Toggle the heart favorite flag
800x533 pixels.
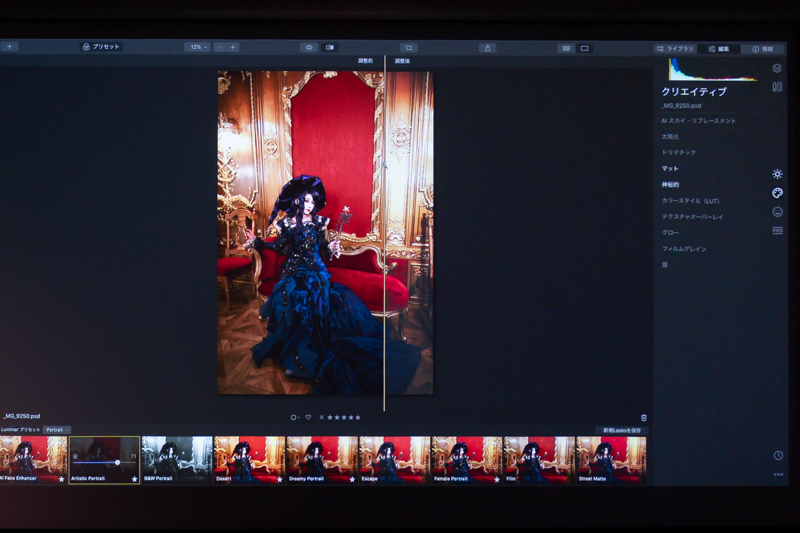pos(308,417)
